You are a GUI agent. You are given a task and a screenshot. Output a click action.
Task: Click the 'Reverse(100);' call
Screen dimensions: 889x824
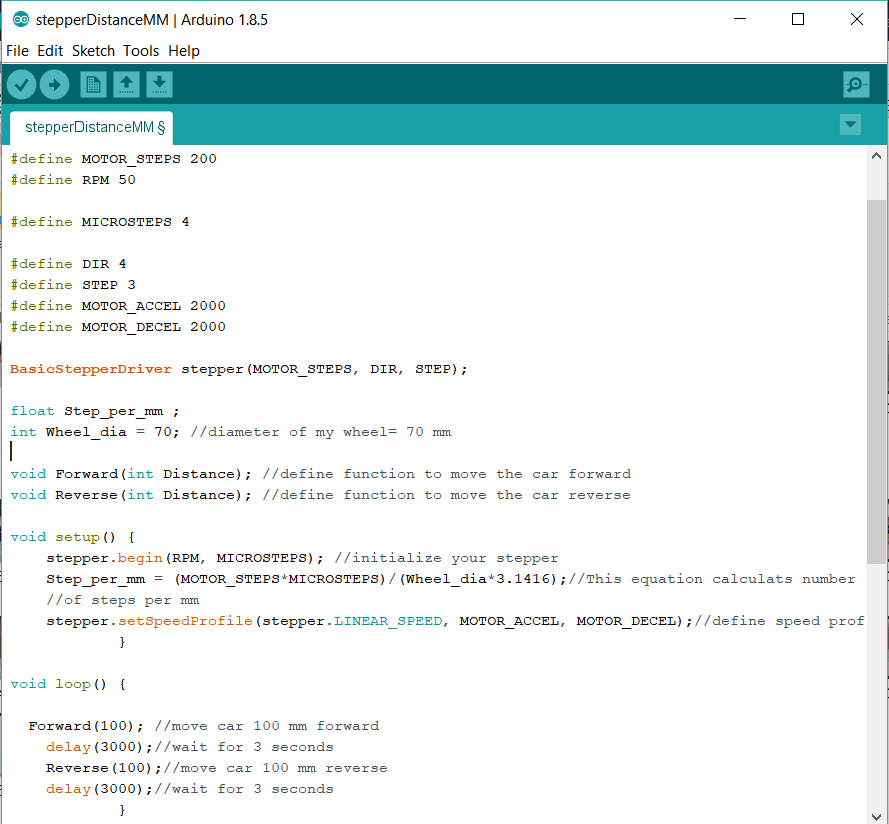tap(104, 768)
